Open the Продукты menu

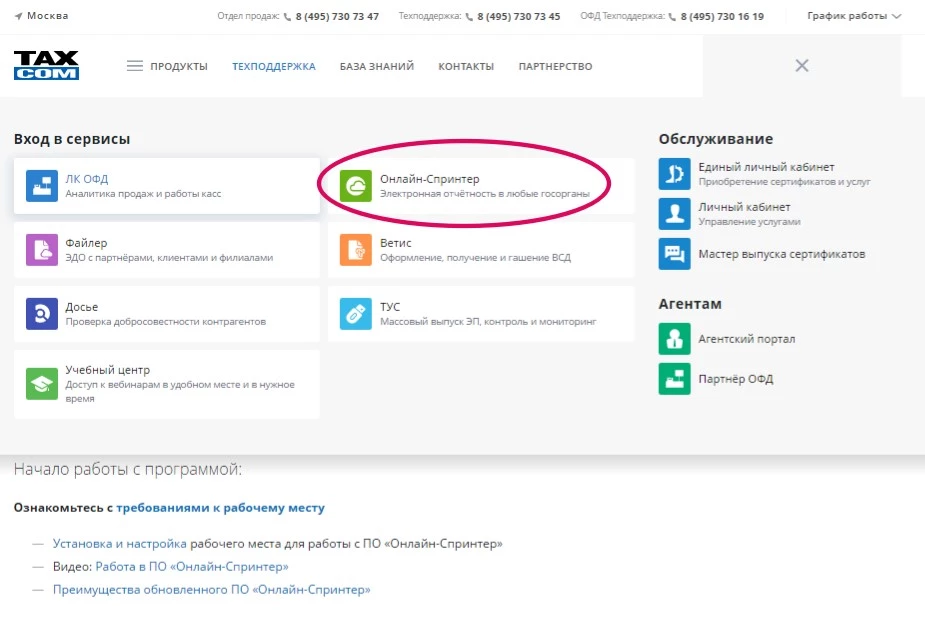[x=179, y=67]
